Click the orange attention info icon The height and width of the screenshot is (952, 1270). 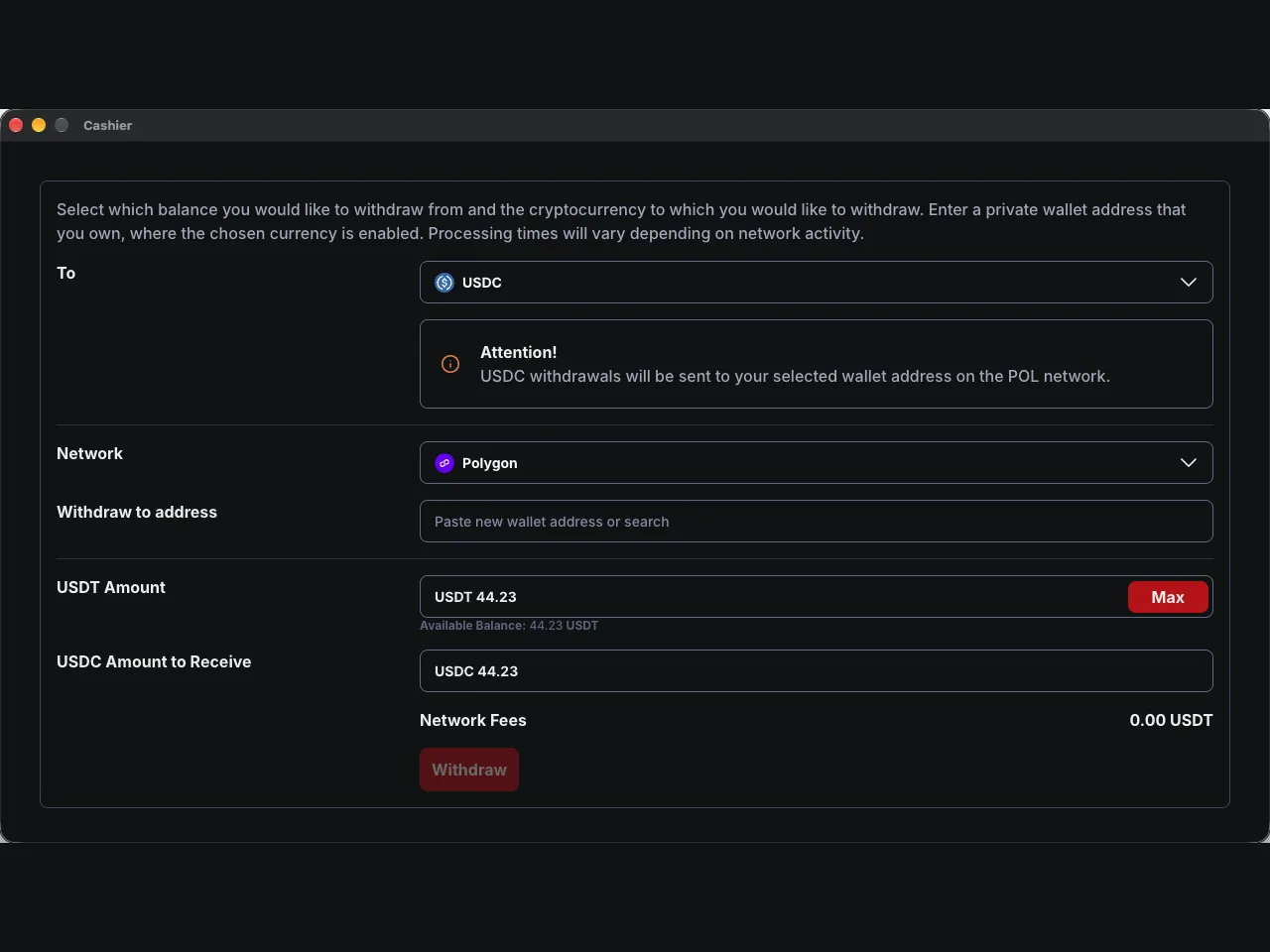click(450, 364)
